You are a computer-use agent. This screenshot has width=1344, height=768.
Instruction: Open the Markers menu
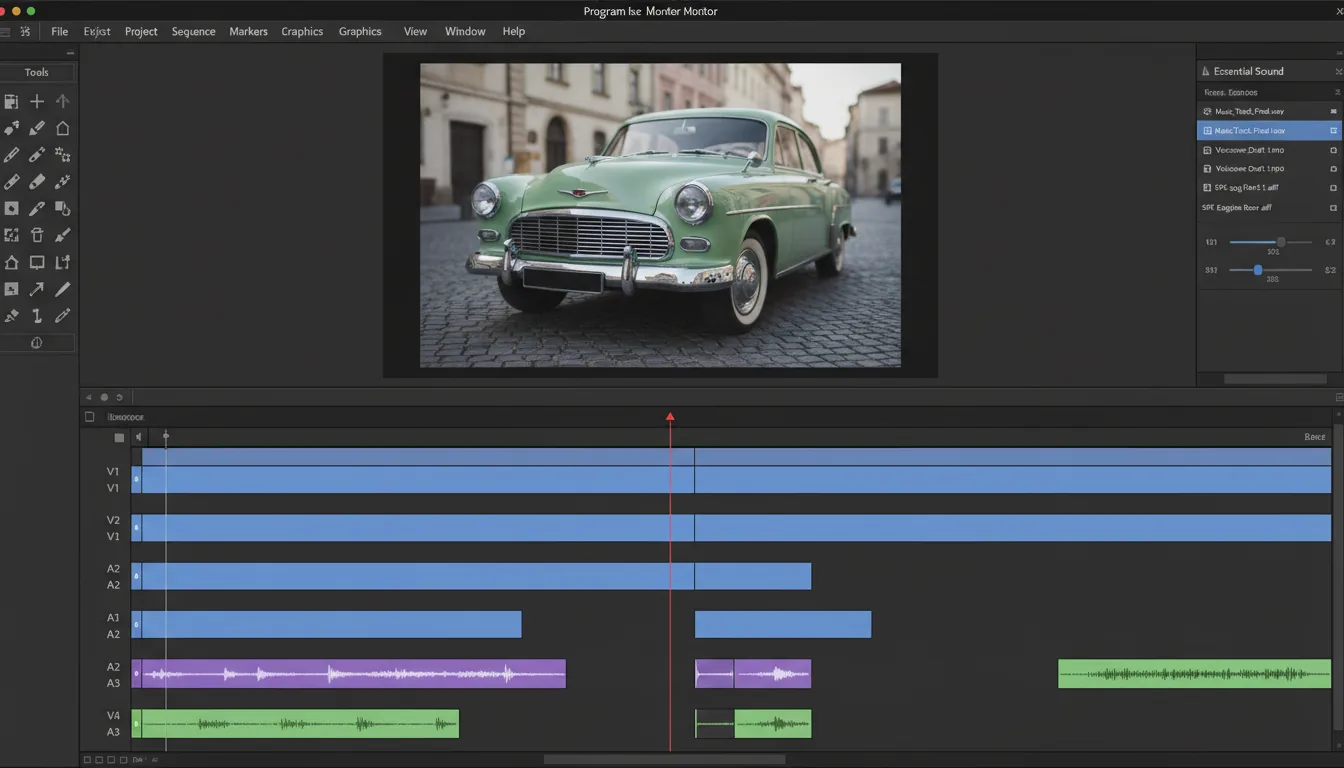point(248,31)
